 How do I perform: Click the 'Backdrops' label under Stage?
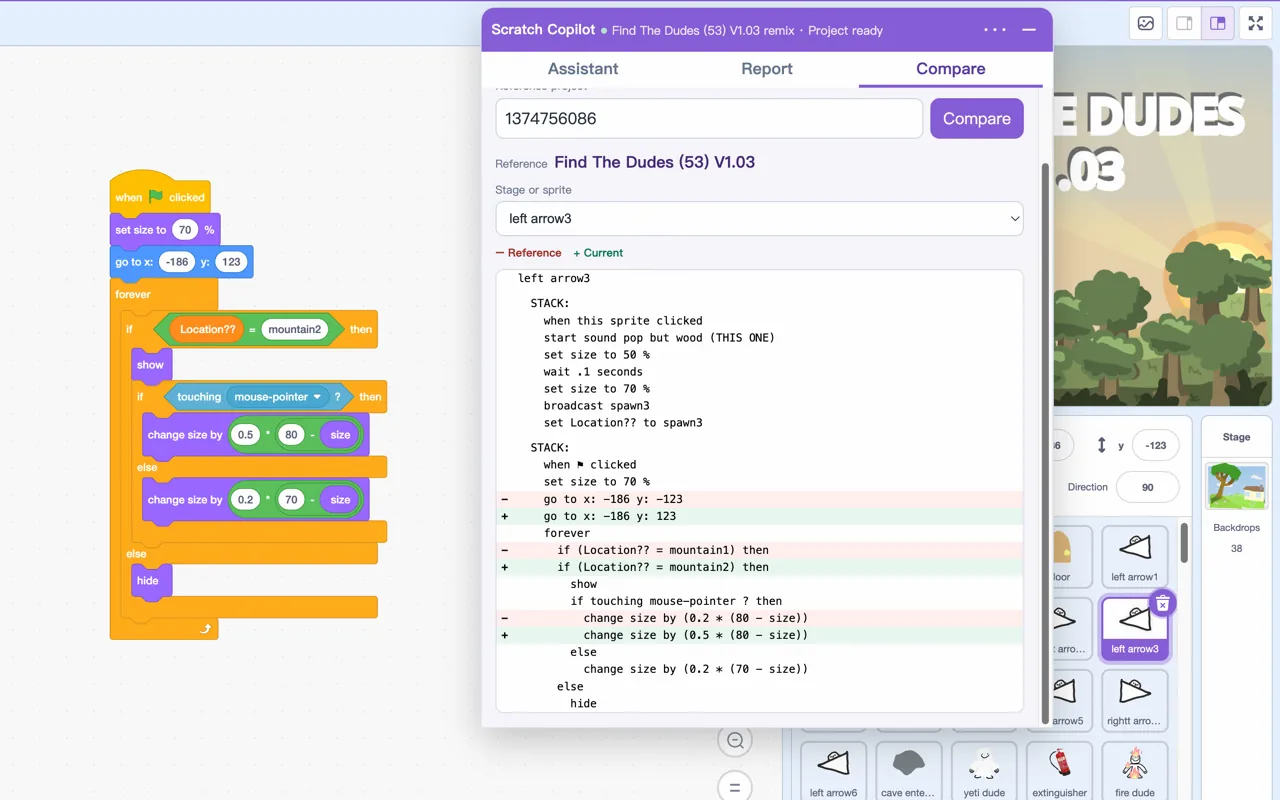pyautogui.click(x=1237, y=528)
